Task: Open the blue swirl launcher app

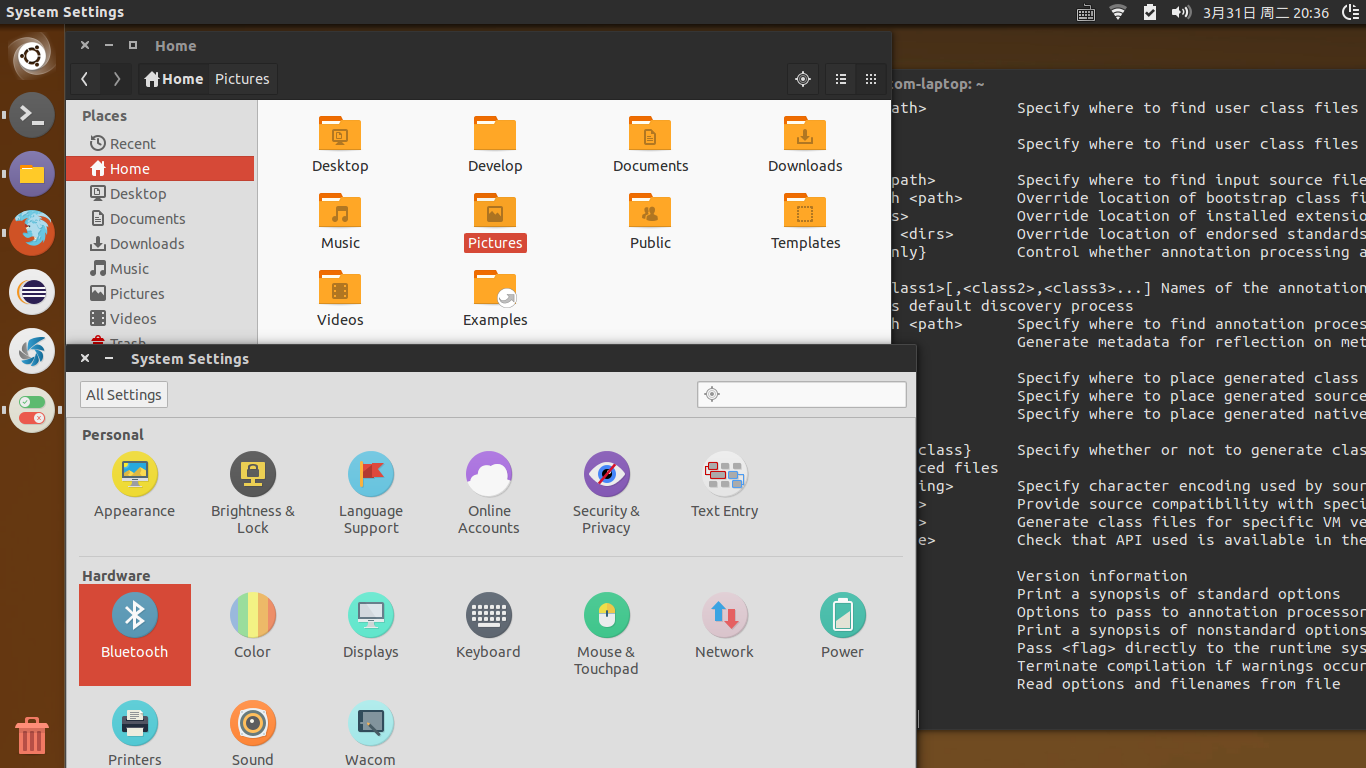Action: (32, 351)
